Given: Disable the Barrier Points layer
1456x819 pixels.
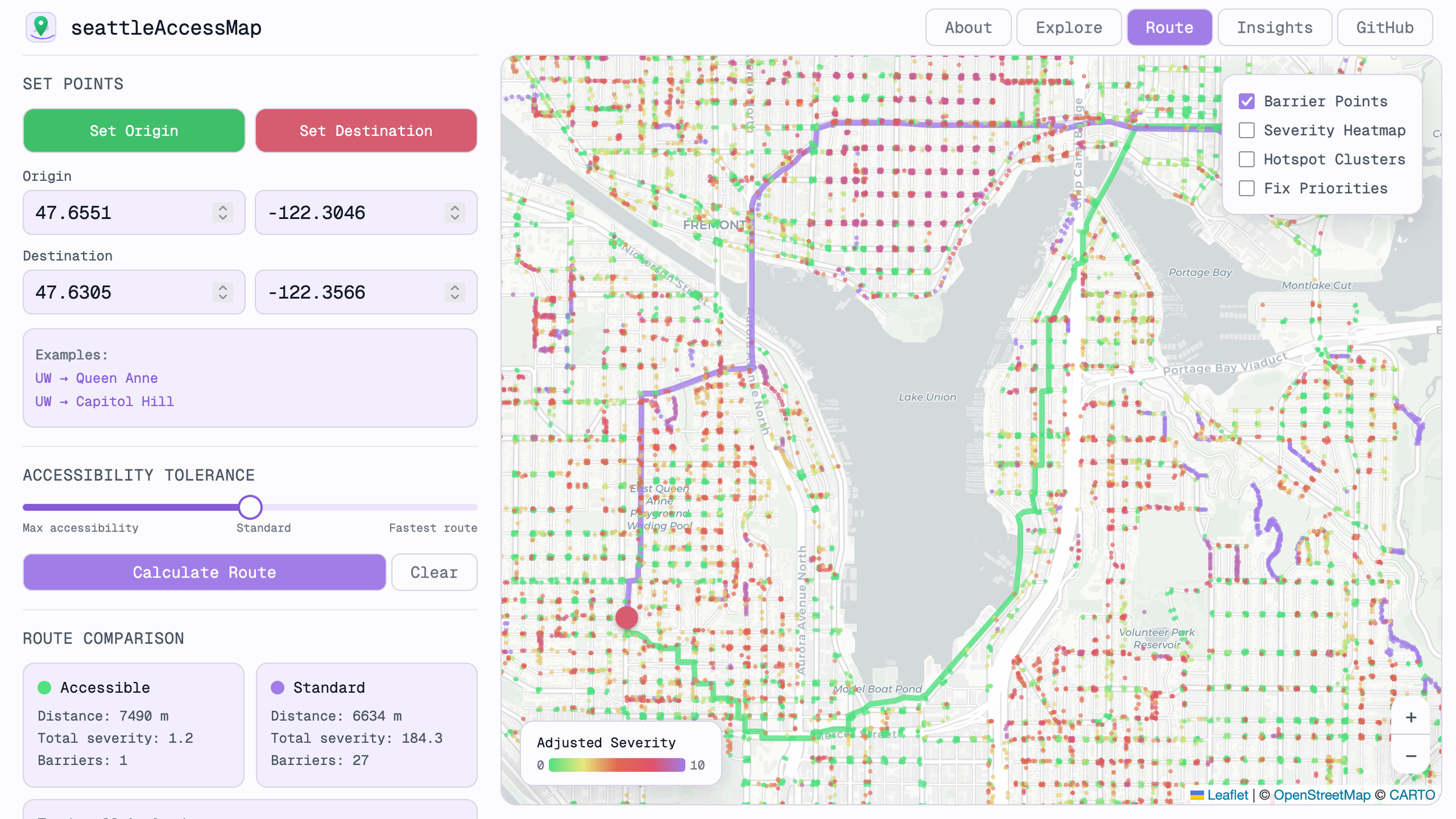Looking at the screenshot, I should [1247, 101].
